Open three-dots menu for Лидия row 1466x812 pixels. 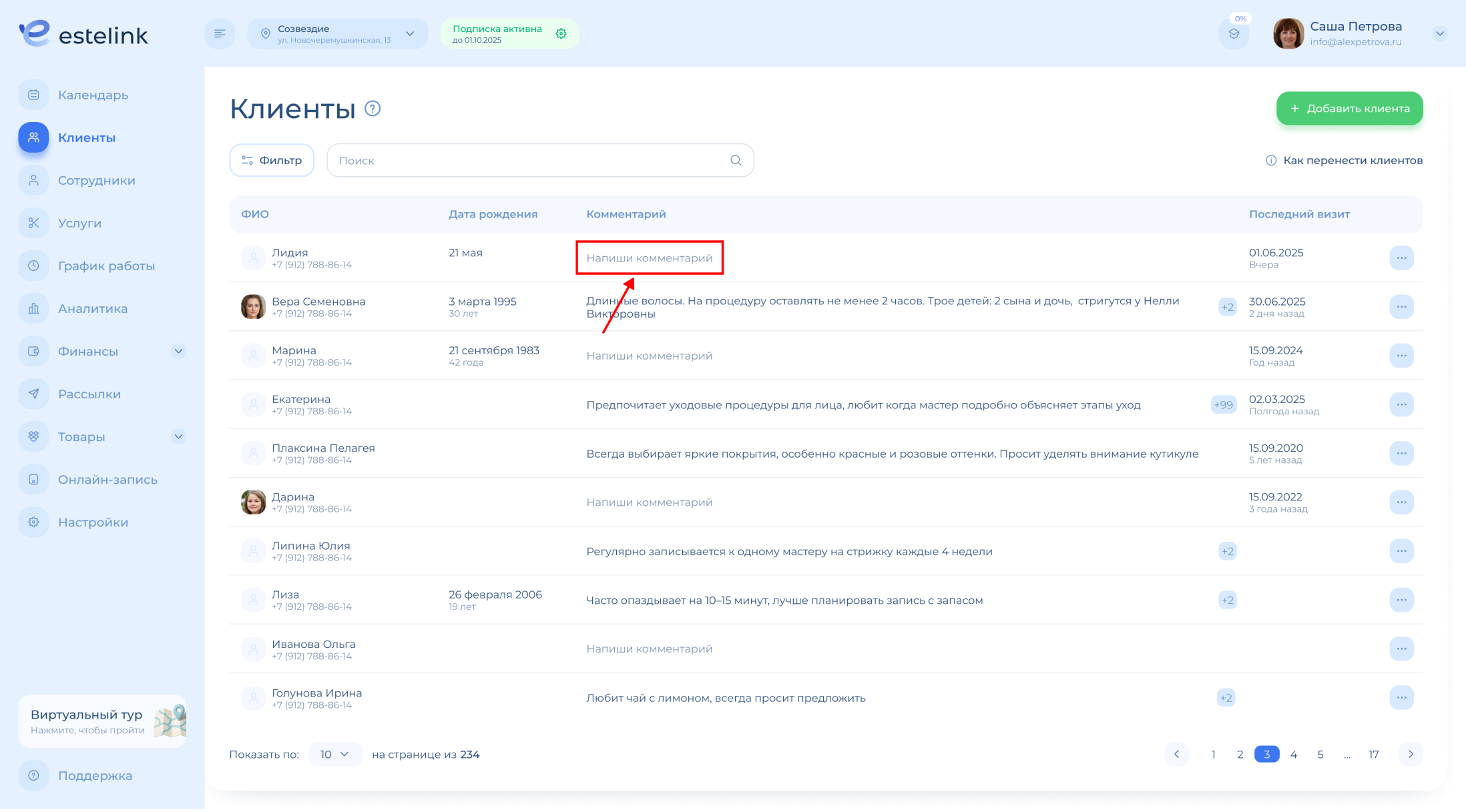pos(1401,258)
